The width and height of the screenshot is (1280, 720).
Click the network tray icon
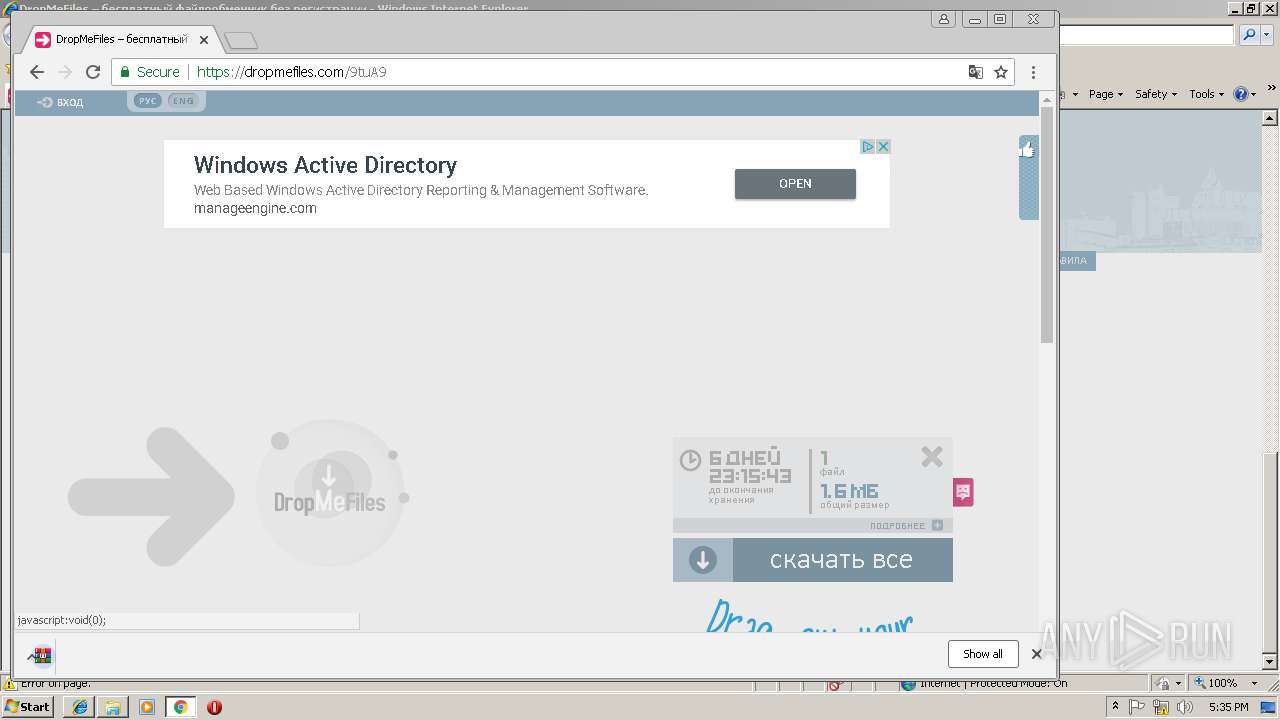pos(1161,707)
